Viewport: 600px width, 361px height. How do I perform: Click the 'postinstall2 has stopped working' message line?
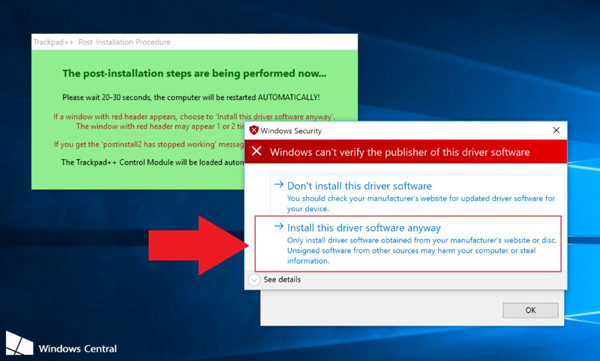coord(149,144)
